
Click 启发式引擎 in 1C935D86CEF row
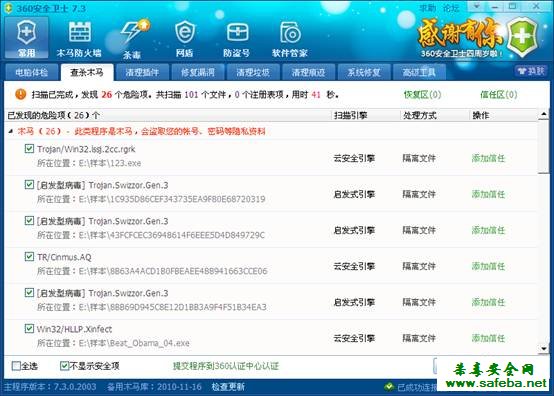(354, 194)
